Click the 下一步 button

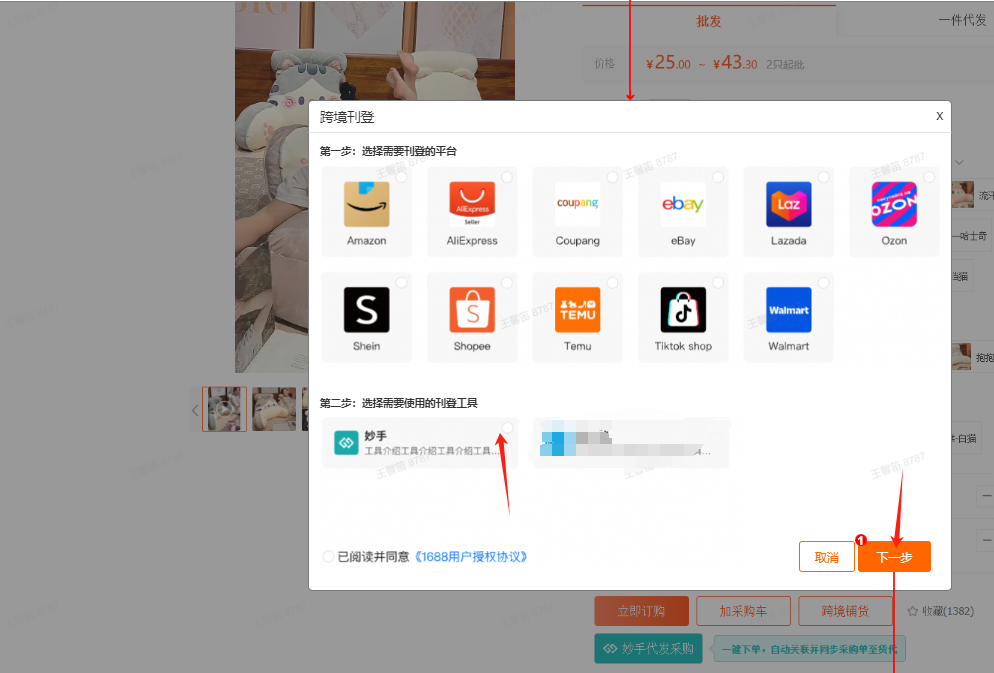[x=894, y=557]
